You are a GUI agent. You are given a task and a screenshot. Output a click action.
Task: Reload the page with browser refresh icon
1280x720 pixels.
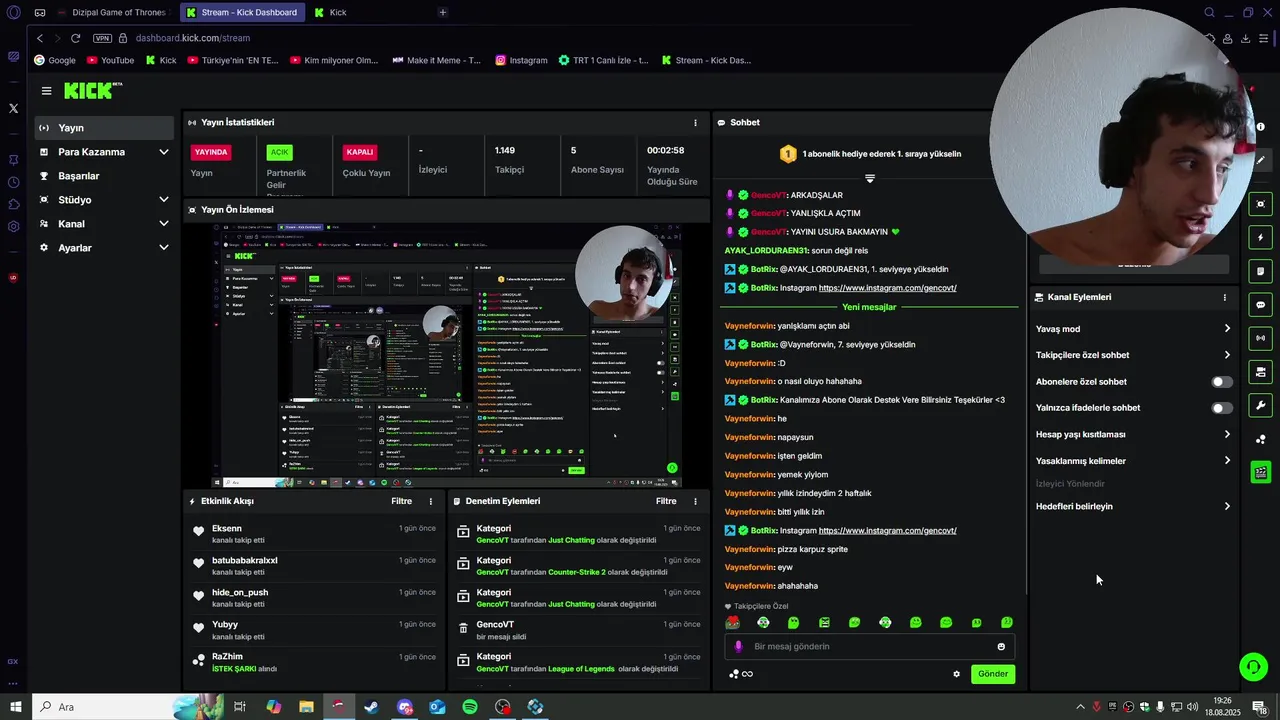[x=75, y=38]
